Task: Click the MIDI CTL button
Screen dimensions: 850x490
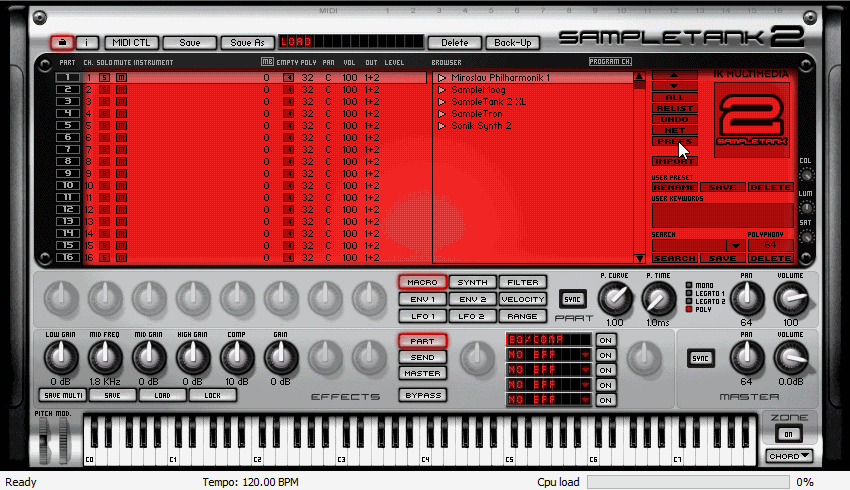Action: tap(131, 42)
